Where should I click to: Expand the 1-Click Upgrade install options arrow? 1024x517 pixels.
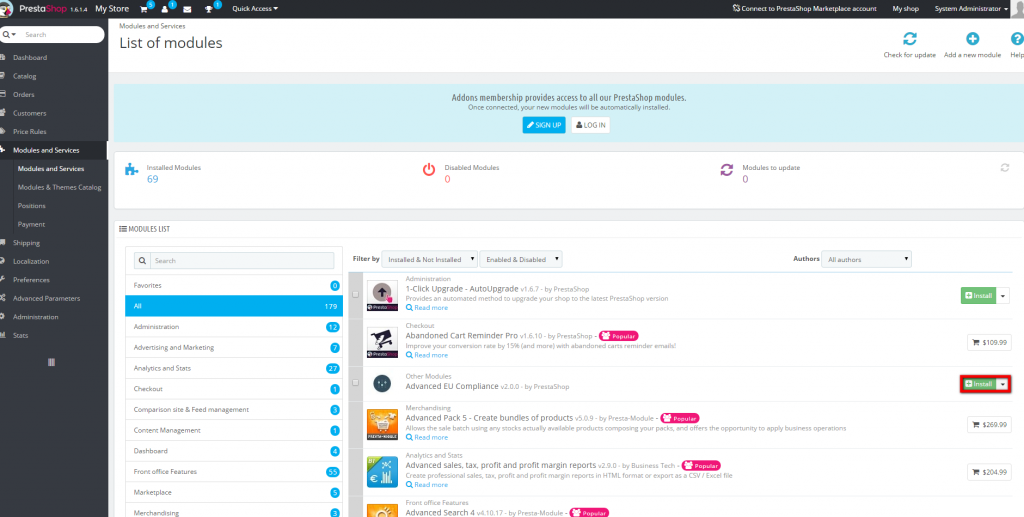[1004, 296]
